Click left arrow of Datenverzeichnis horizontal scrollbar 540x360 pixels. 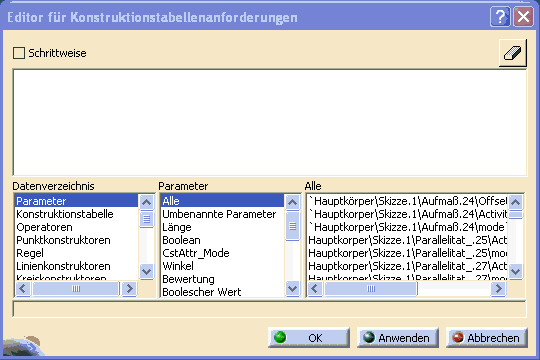click(x=23, y=288)
